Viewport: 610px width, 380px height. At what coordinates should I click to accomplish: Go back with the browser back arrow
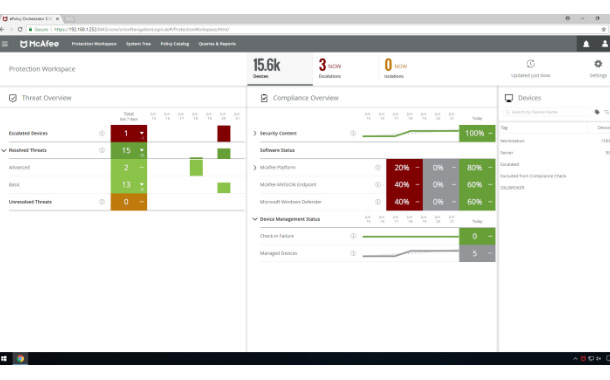2,29
